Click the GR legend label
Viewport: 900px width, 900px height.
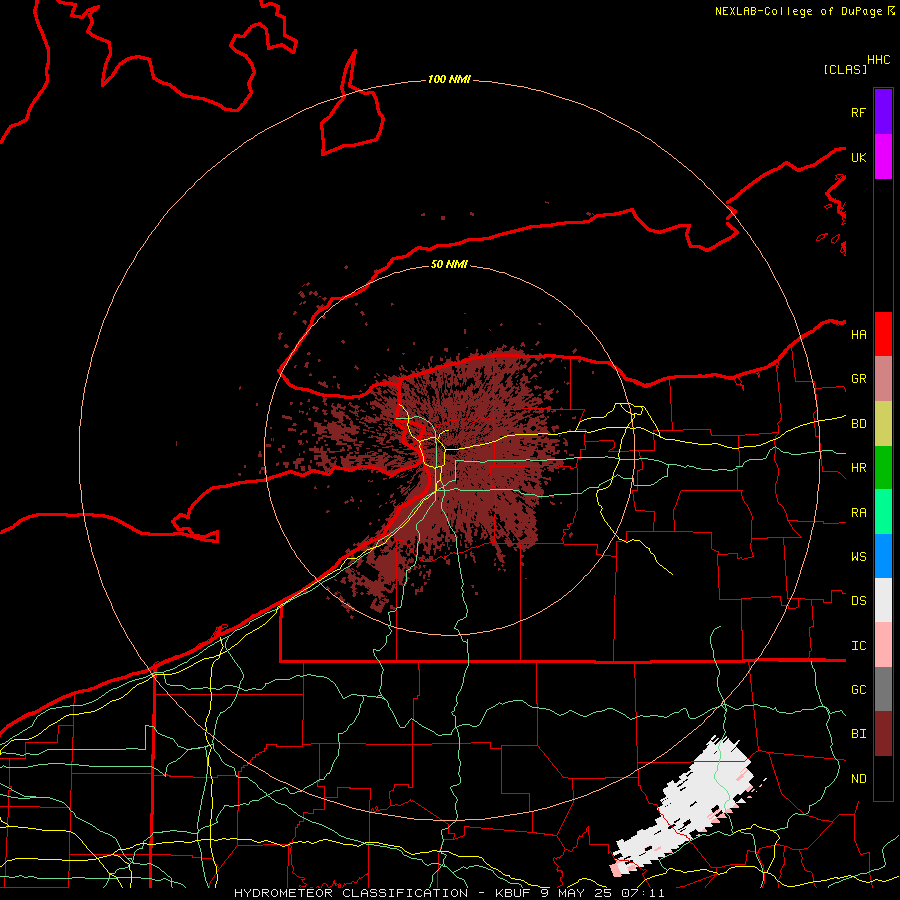click(x=858, y=379)
